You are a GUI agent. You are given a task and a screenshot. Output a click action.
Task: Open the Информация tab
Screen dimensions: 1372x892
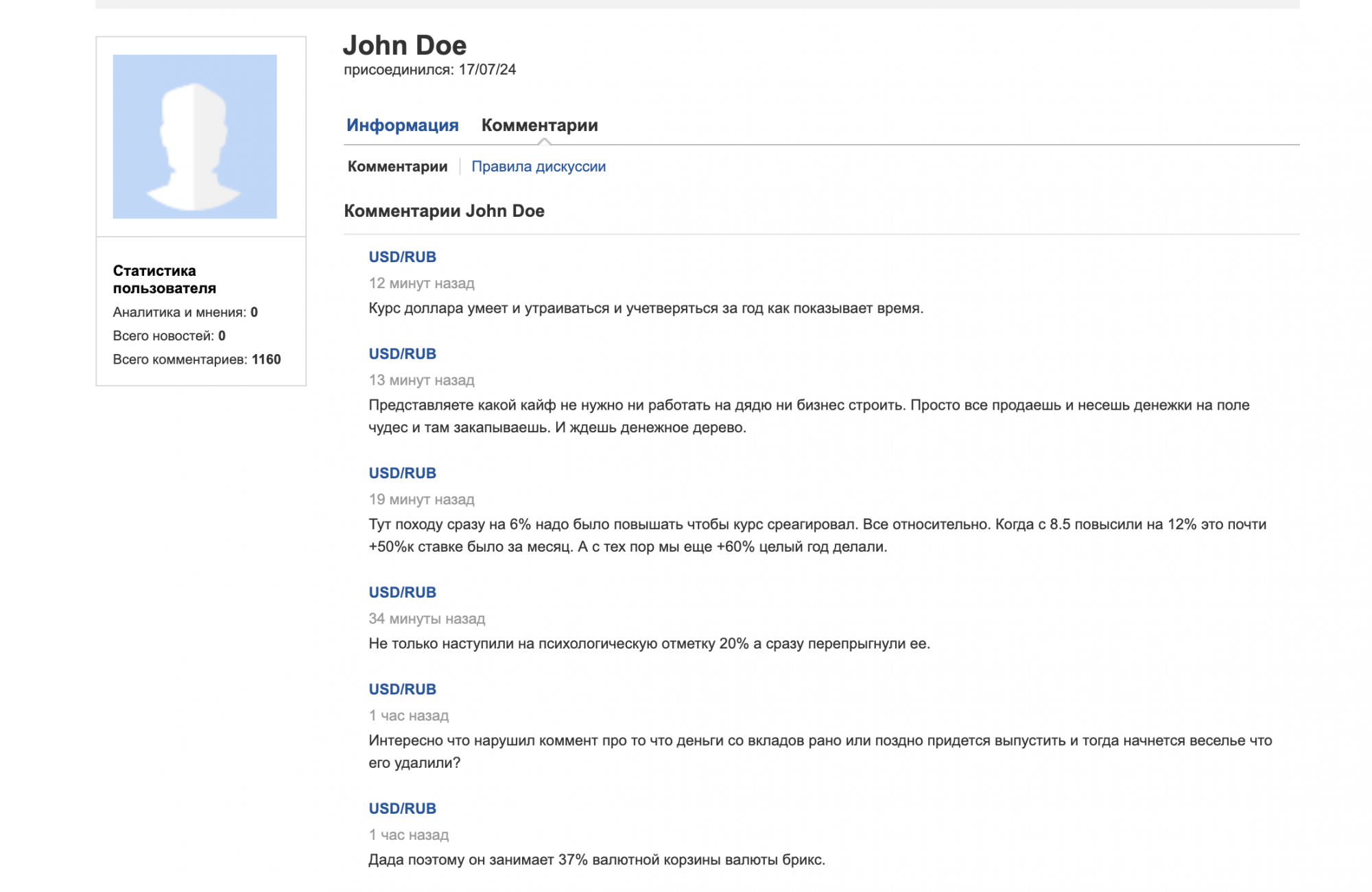point(402,125)
